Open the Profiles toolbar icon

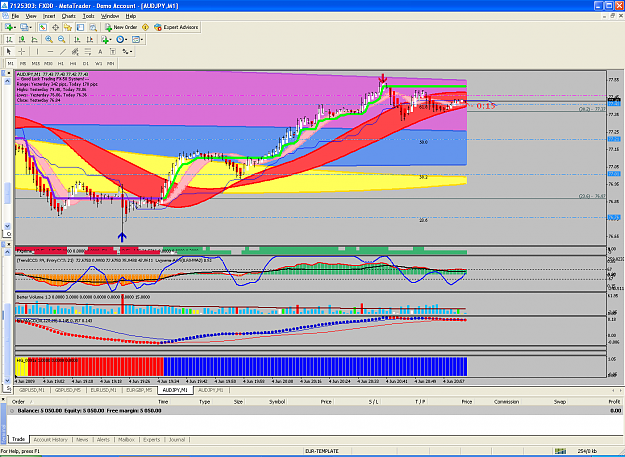pyautogui.click(x=25, y=27)
